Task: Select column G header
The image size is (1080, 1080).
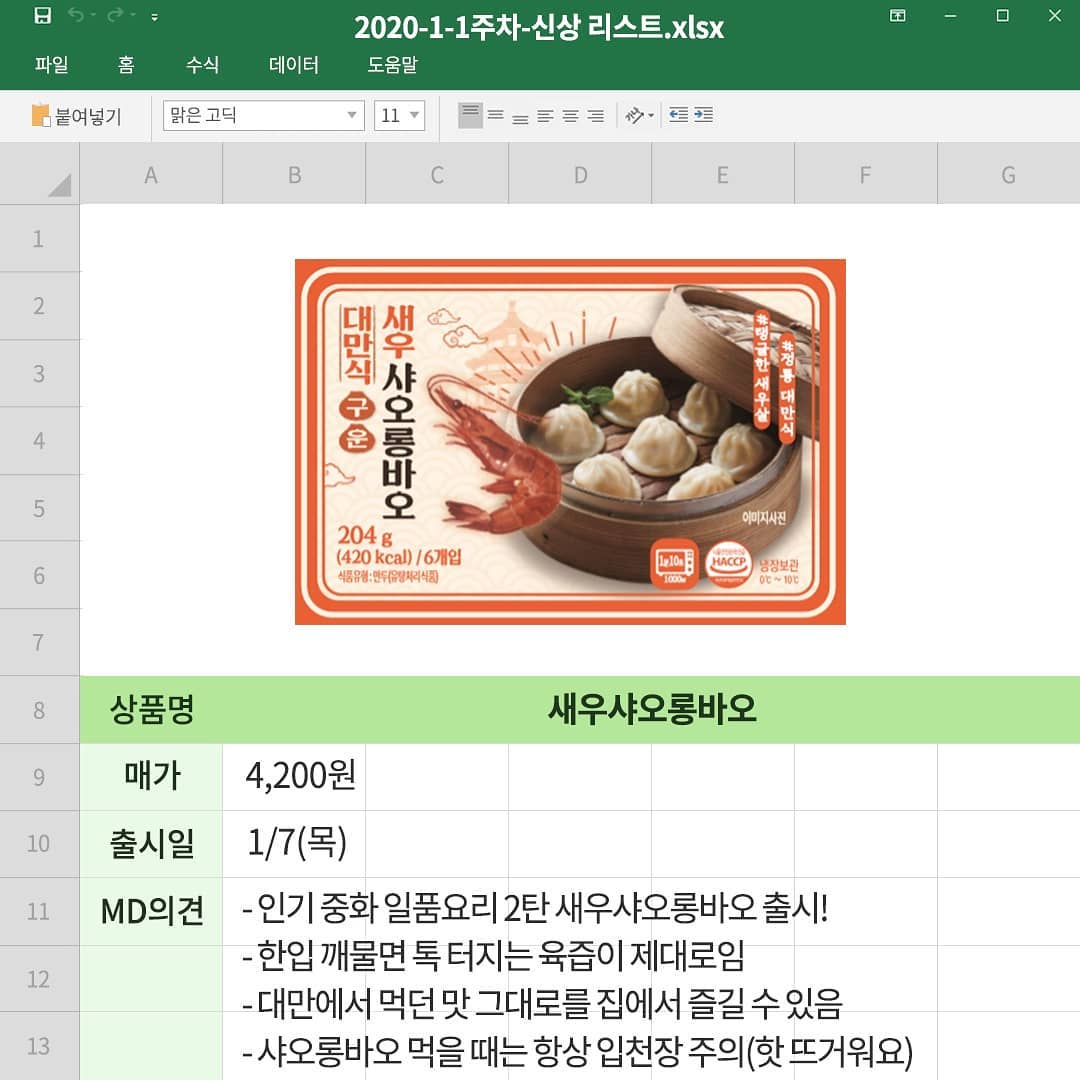Action: [x=1008, y=174]
